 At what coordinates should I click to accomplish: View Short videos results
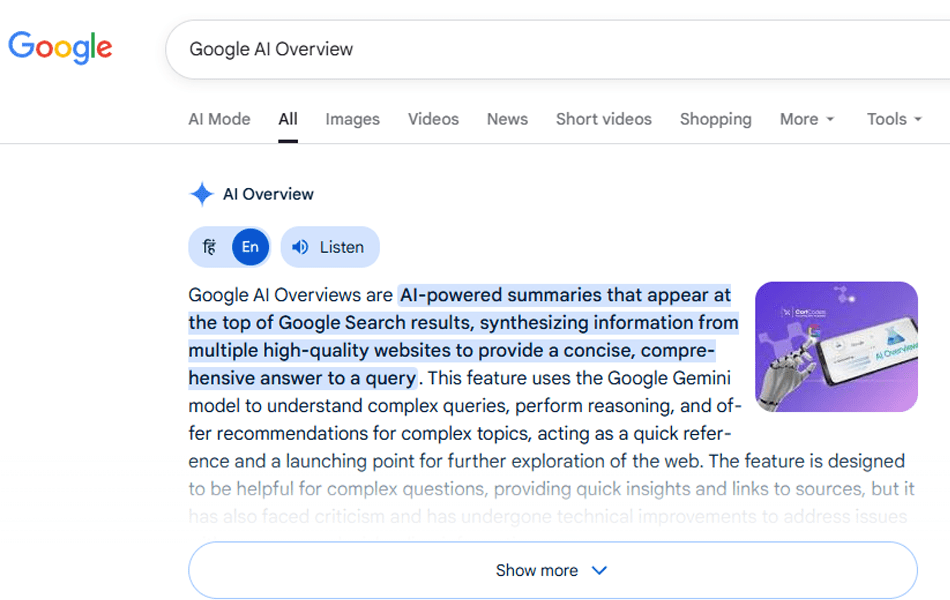pos(603,119)
